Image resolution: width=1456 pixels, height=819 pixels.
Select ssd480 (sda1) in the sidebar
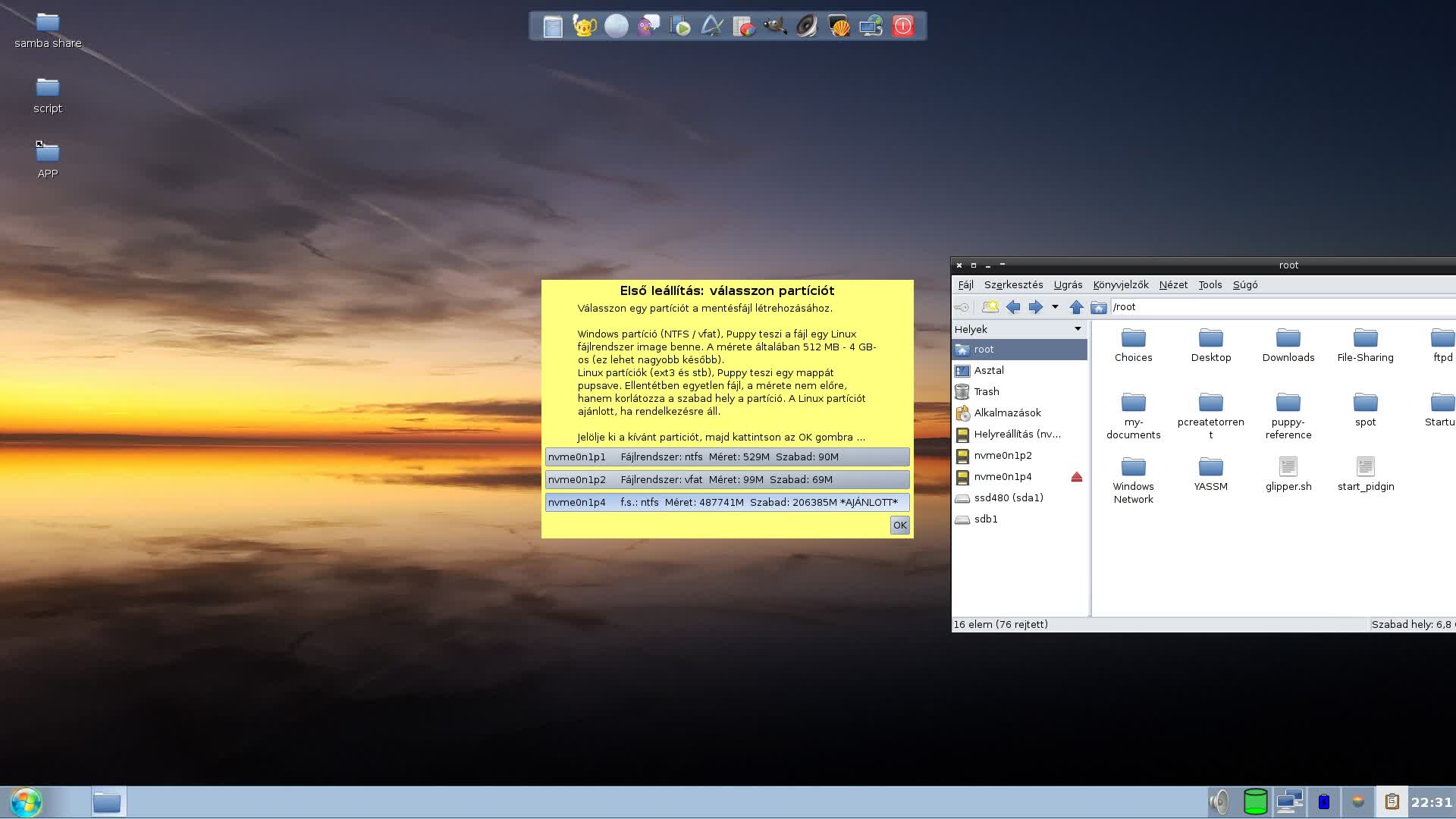point(1020,498)
